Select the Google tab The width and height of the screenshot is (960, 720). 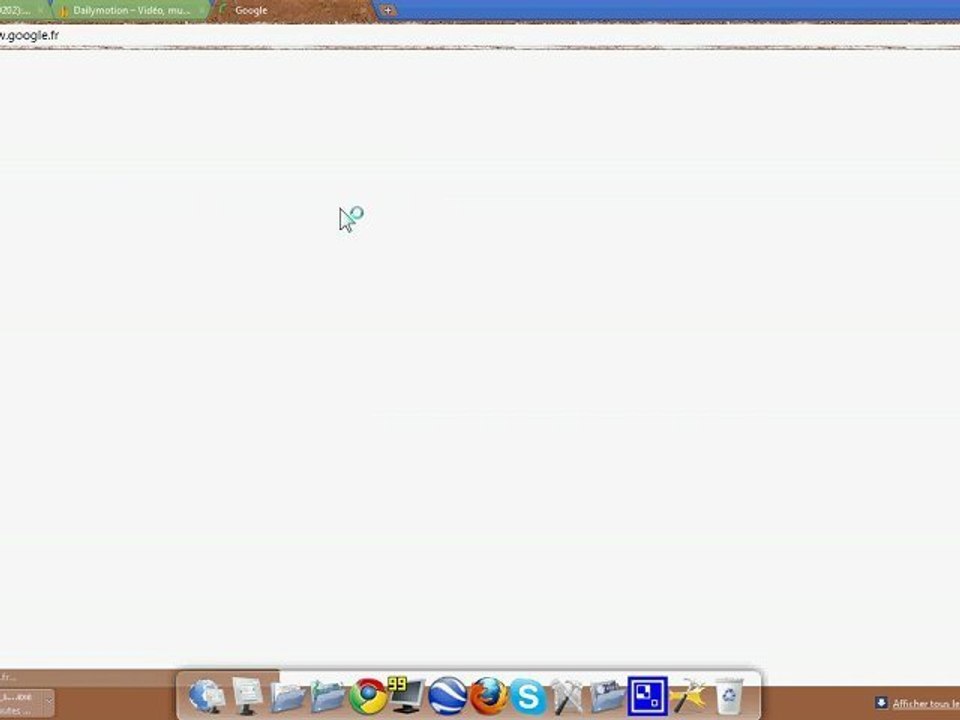point(290,10)
